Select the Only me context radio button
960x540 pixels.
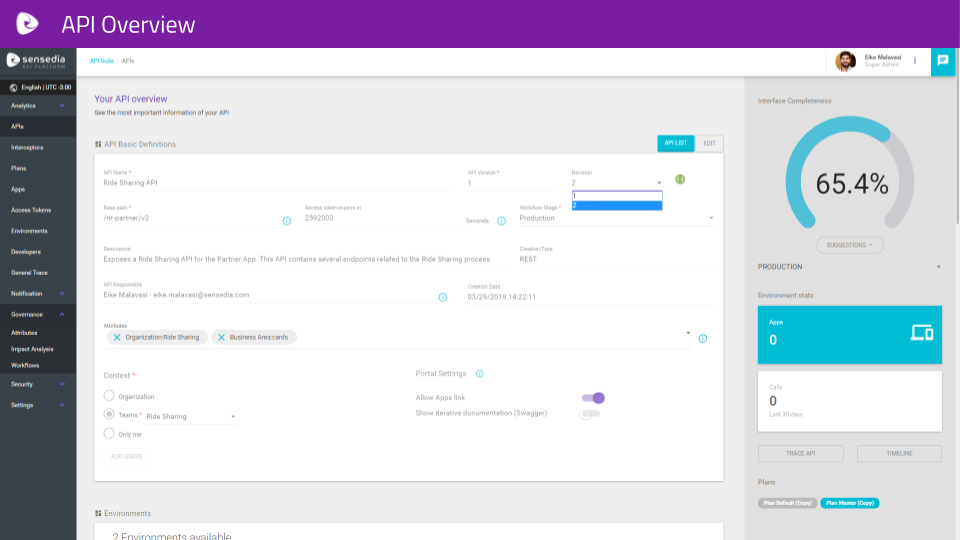click(109, 433)
